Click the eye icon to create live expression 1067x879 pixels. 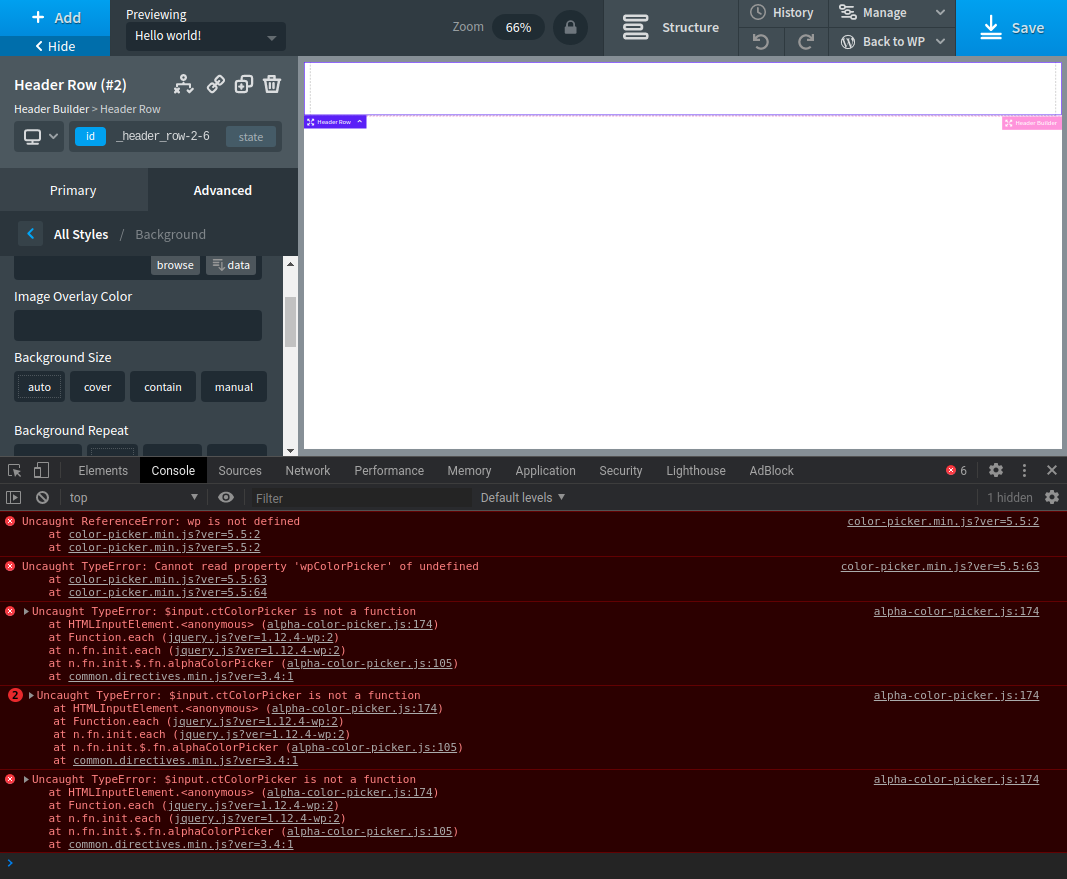[226, 497]
